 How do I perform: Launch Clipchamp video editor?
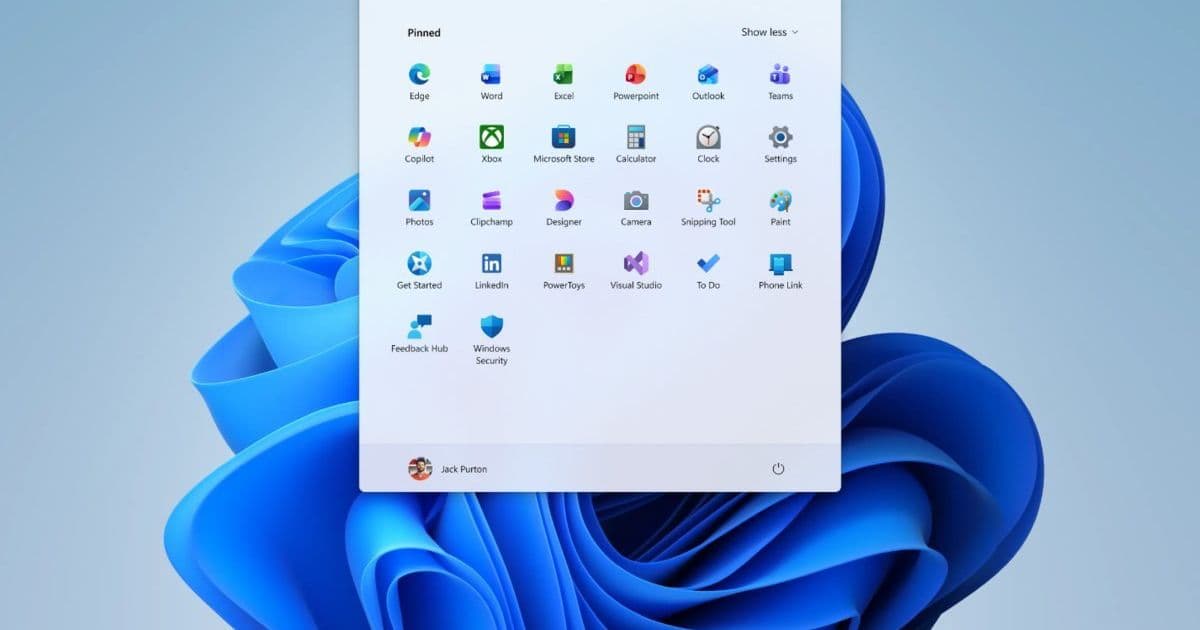[491, 200]
